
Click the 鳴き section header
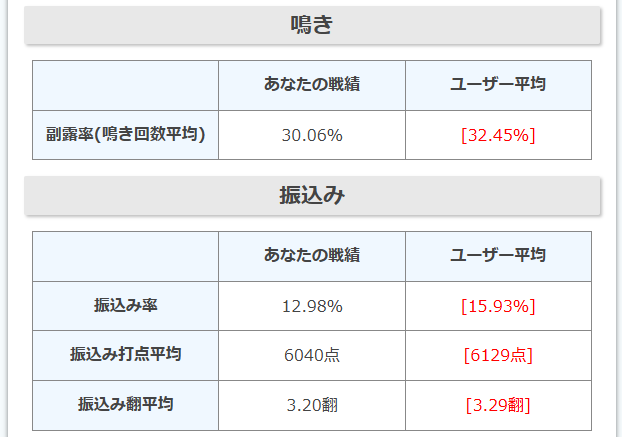click(311, 25)
